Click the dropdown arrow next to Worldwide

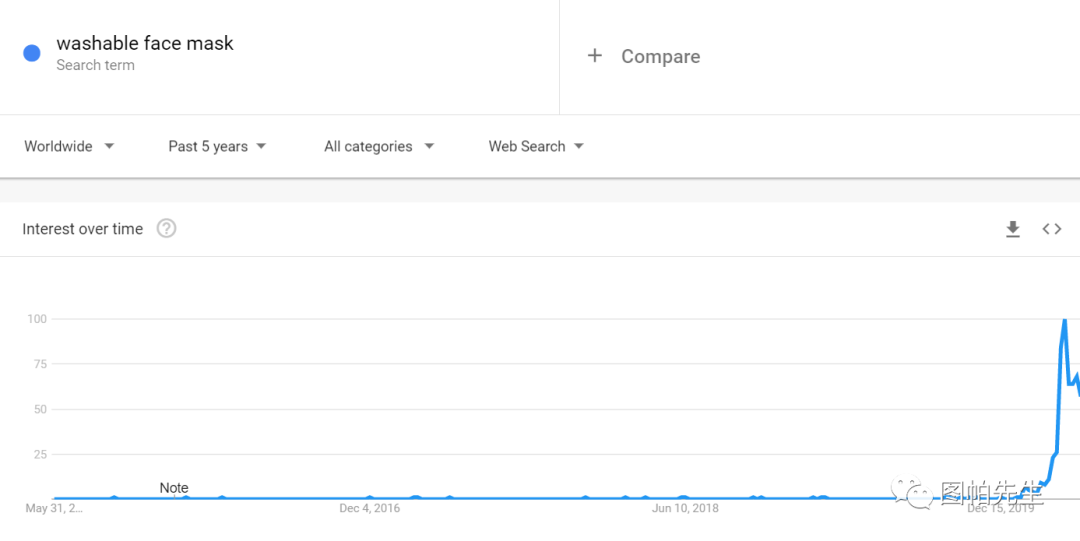[109, 146]
